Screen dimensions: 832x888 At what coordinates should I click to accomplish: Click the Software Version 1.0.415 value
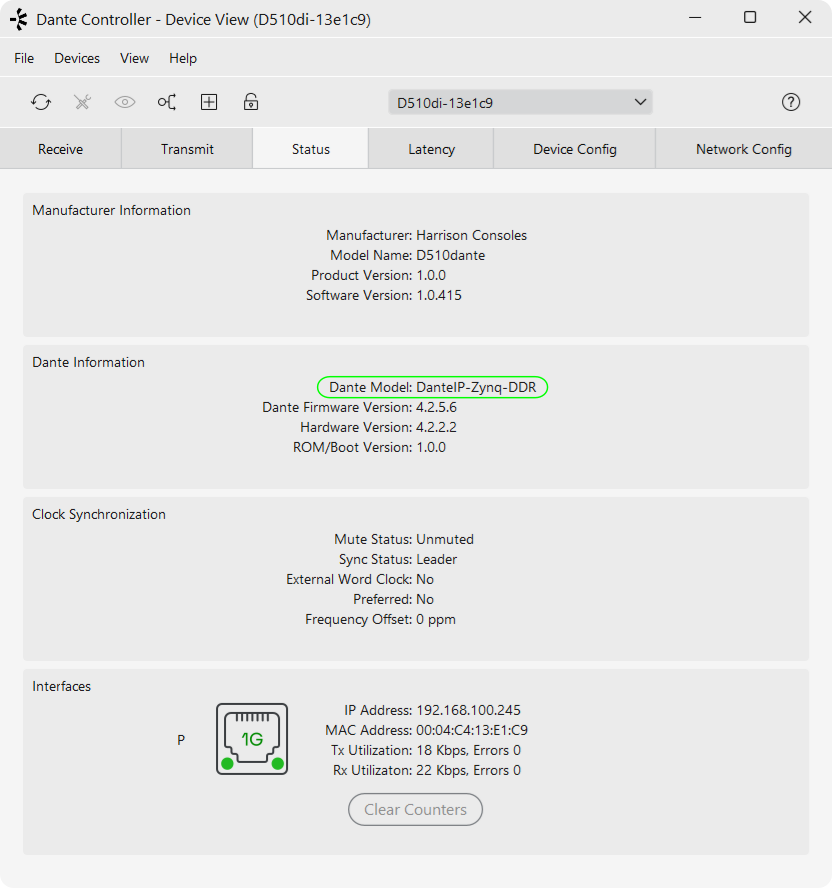[x=439, y=296]
